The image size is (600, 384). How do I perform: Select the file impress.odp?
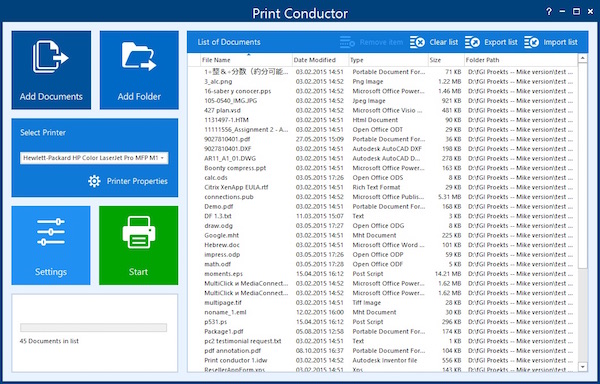click(222, 254)
